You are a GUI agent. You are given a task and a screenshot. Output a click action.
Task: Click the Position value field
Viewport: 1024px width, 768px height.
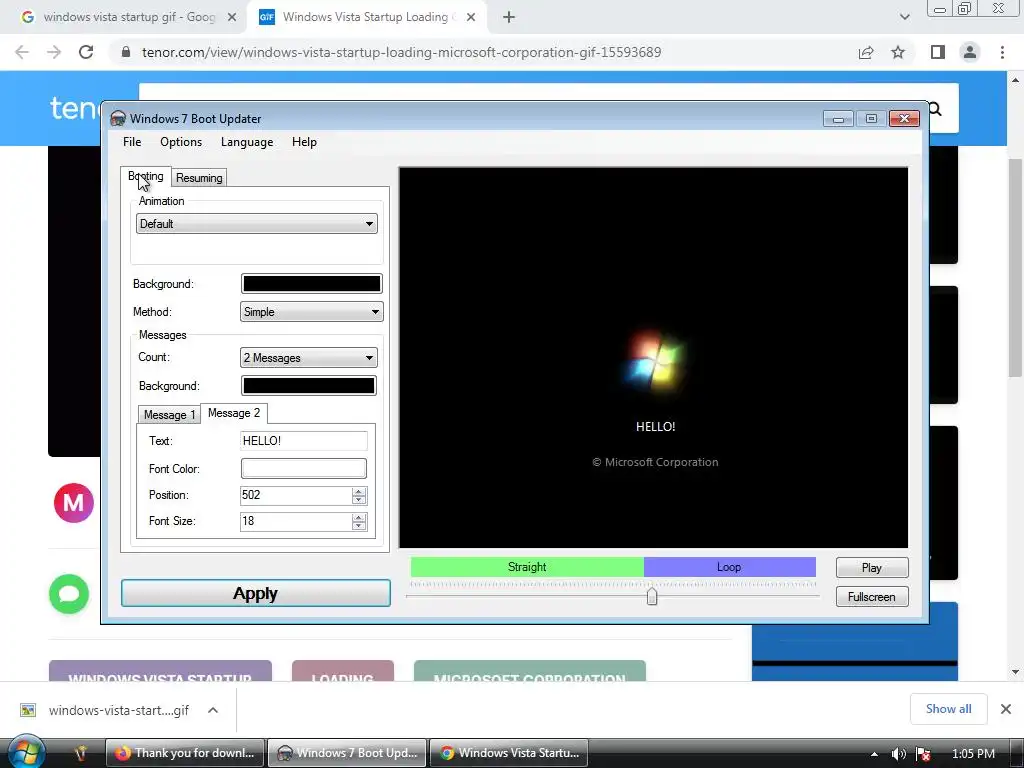[295, 495]
